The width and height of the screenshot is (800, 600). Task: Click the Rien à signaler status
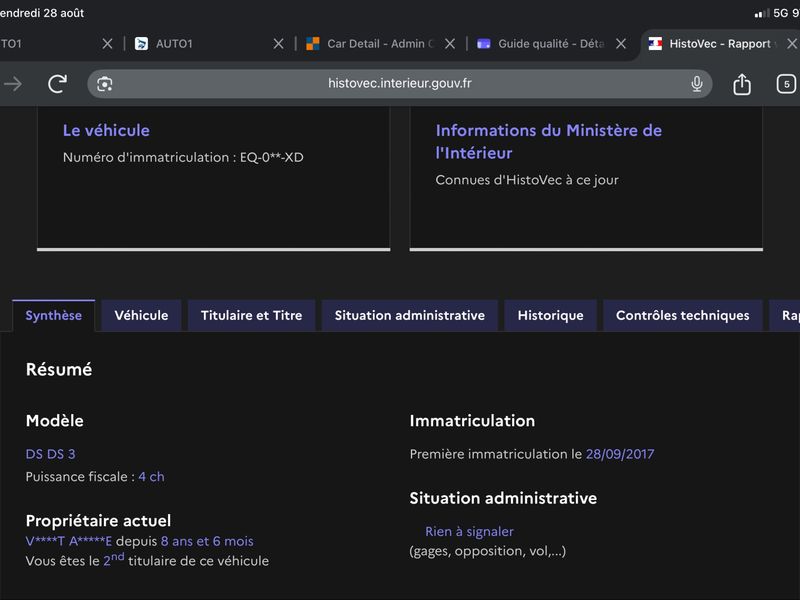point(469,532)
